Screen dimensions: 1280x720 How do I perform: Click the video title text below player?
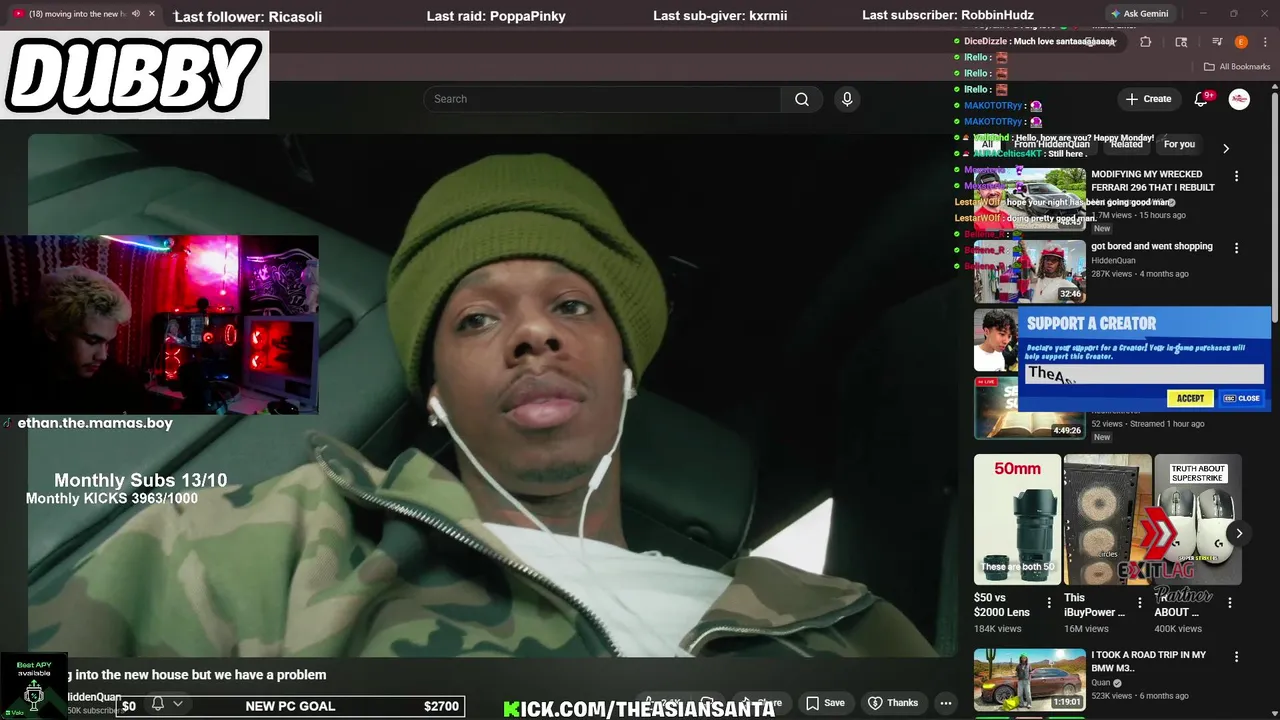pos(195,675)
